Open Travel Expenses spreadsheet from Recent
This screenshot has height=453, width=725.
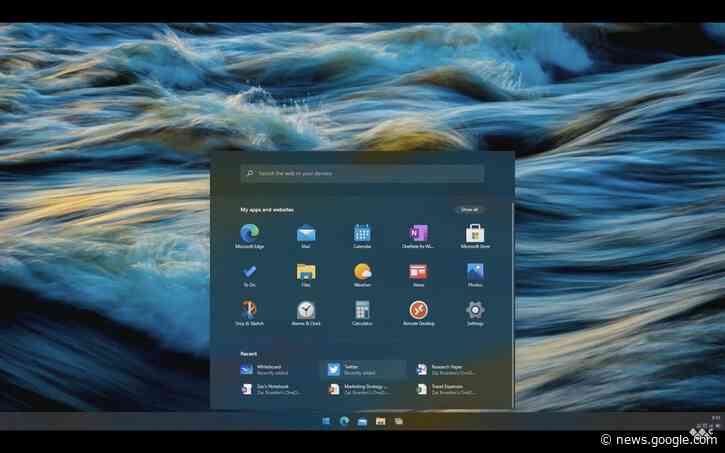tap(447, 389)
